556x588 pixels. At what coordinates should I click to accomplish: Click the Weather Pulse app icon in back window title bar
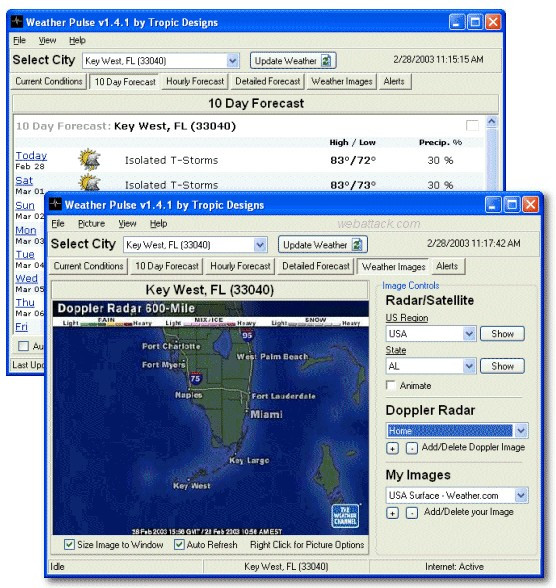click(16, 21)
